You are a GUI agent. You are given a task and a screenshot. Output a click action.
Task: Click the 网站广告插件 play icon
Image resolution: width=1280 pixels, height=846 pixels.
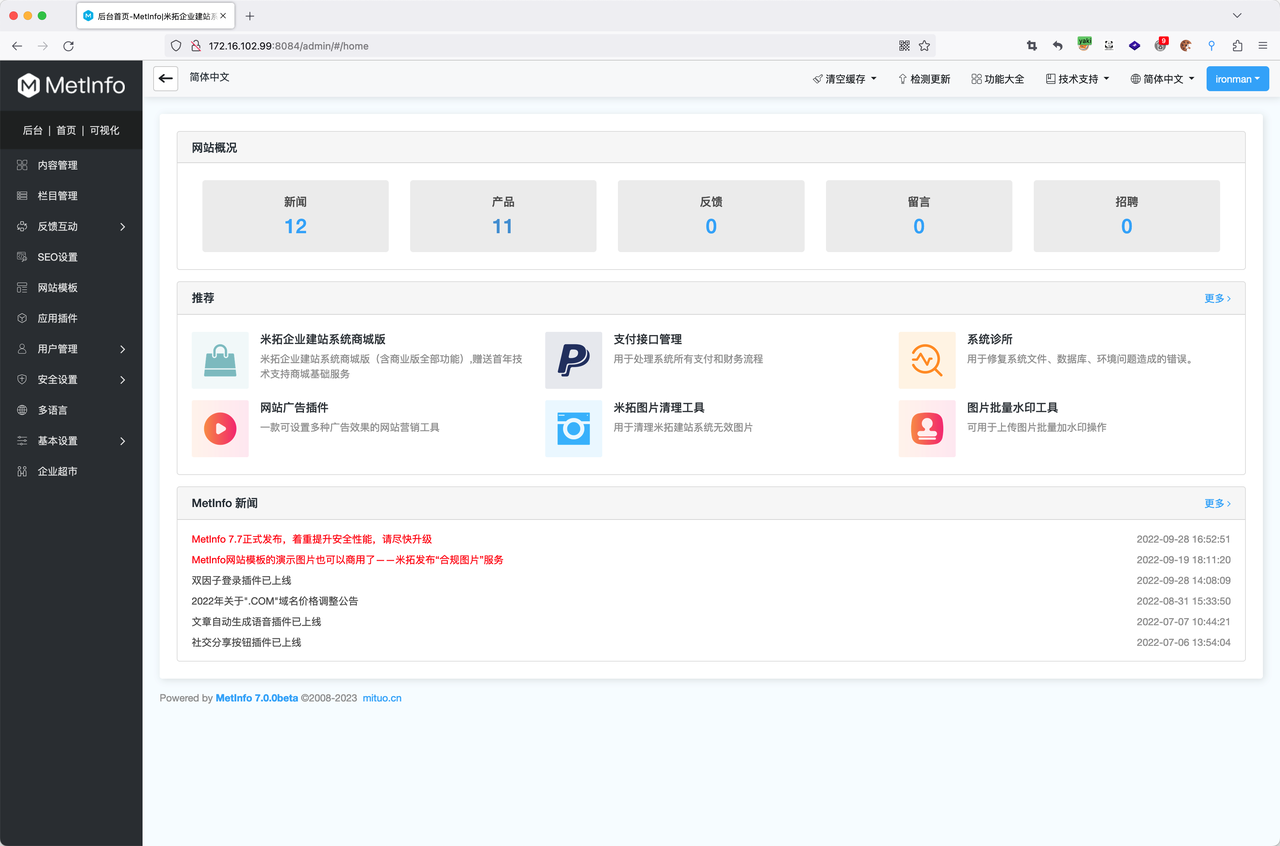(220, 429)
